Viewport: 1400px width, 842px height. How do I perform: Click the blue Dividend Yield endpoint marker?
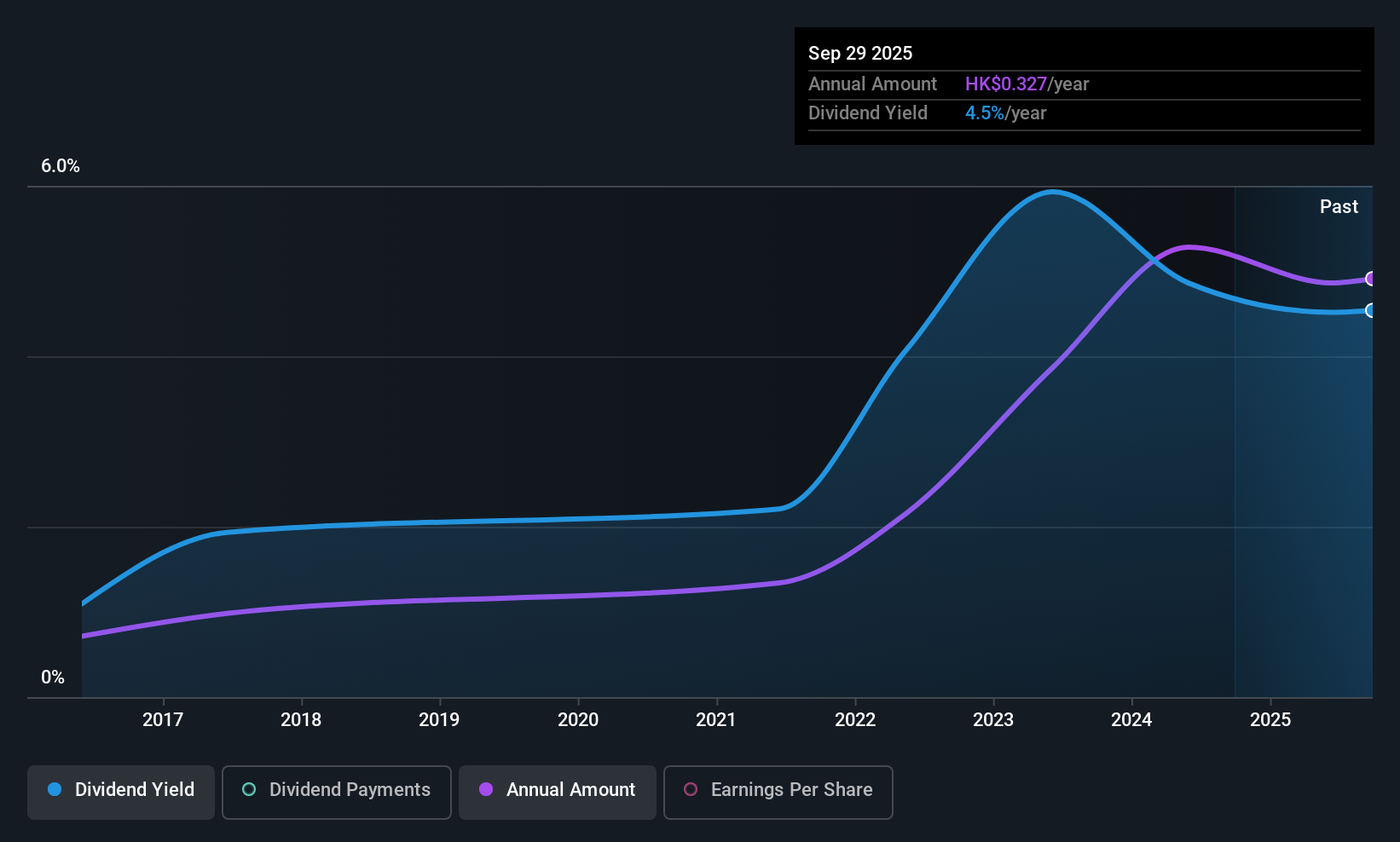point(1370,310)
